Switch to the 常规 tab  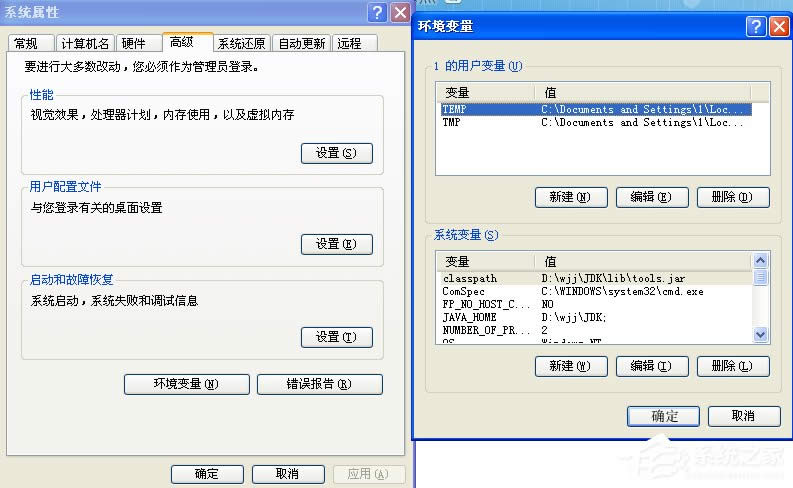point(27,43)
